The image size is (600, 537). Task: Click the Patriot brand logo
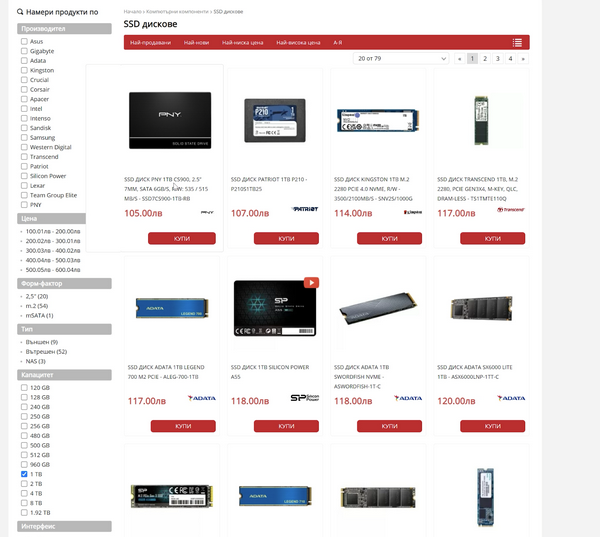click(x=305, y=210)
